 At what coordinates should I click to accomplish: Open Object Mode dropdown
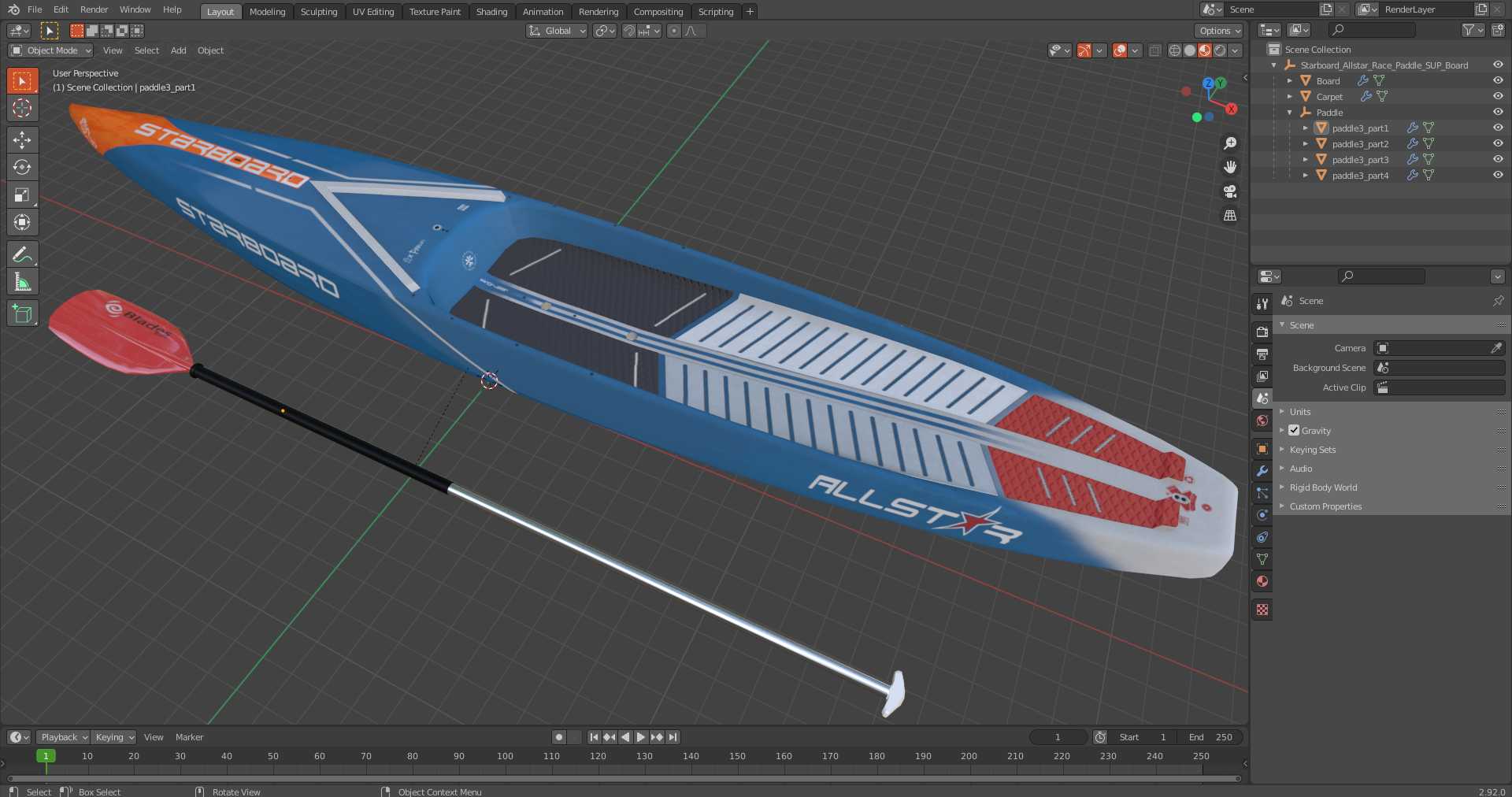[x=50, y=50]
